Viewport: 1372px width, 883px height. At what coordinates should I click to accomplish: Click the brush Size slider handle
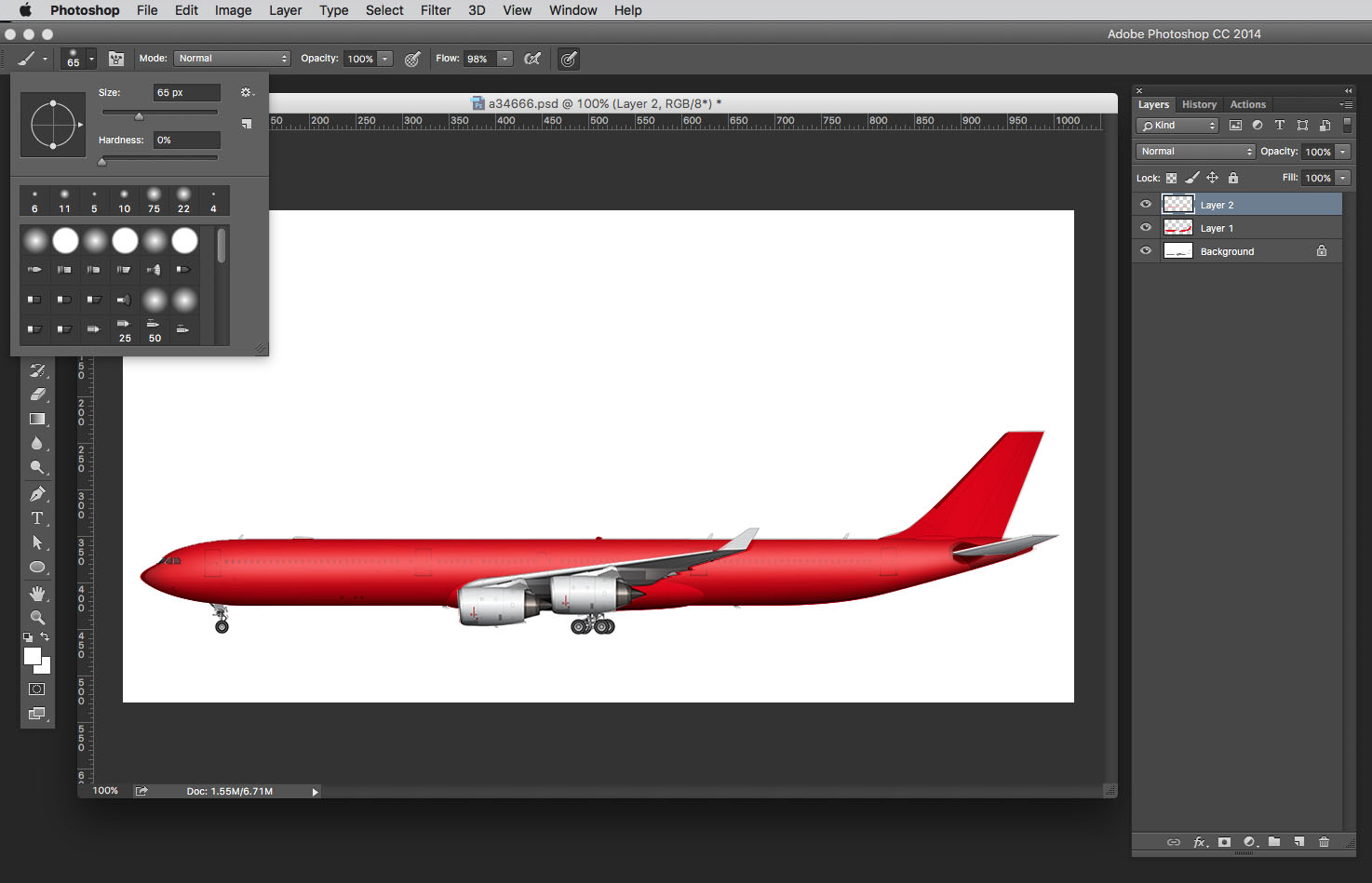139,116
